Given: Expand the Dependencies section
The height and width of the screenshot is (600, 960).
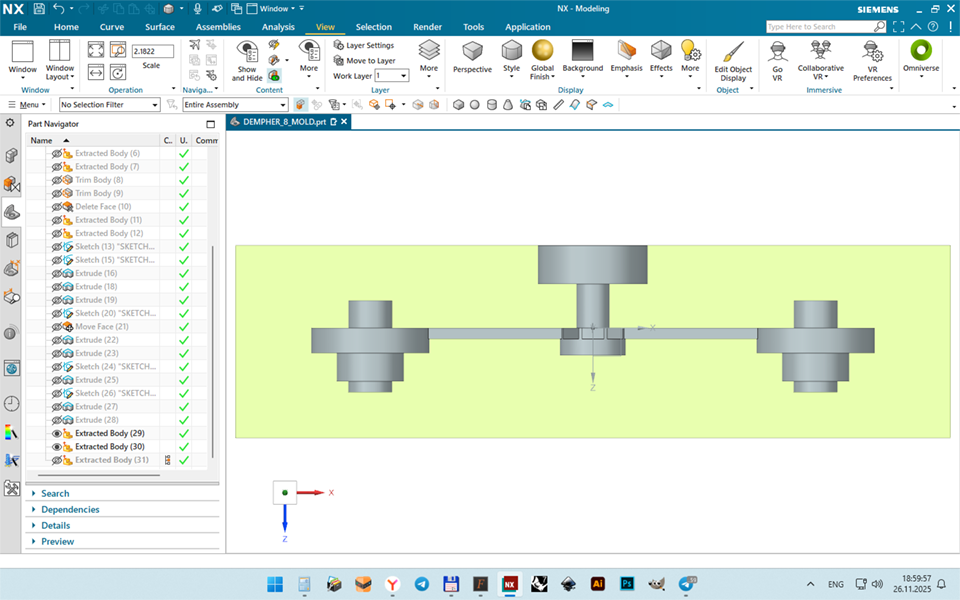Looking at the screenshot, I should tap(70, 509).
